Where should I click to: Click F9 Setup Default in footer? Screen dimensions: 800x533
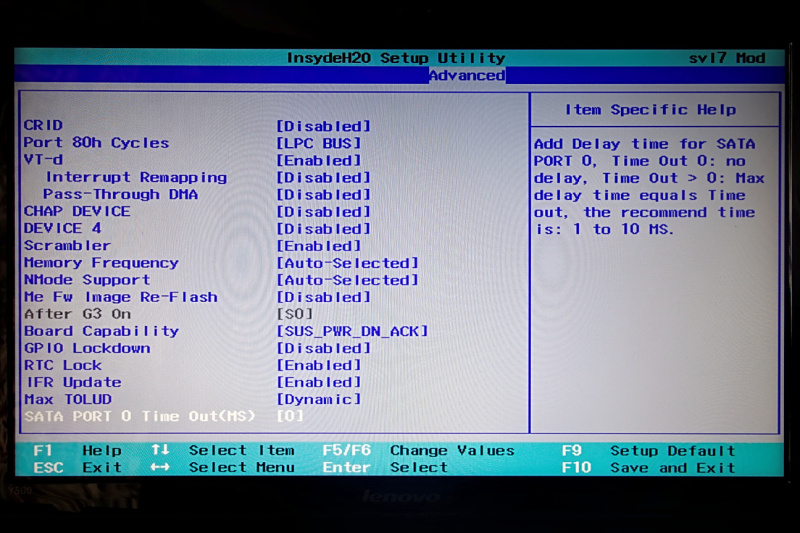[648, 451]
